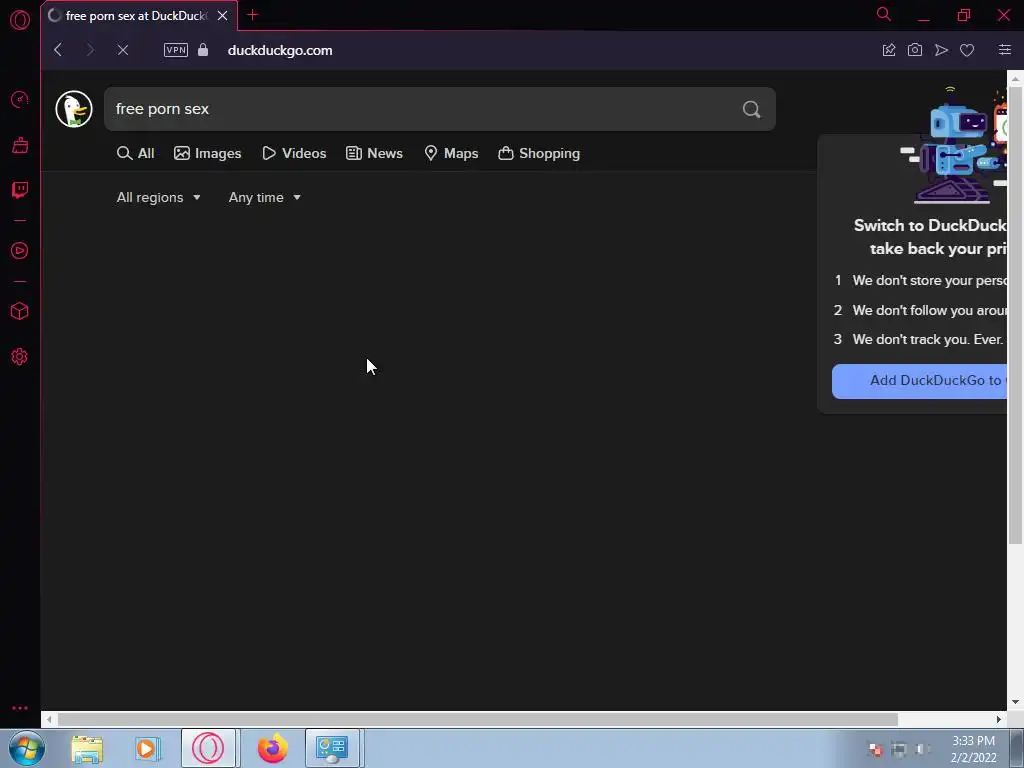Screen dimensions: 1024x768
Task: Toggle the VPN badge in address bar
Action: pyautogui.click(x=176, y=50)
